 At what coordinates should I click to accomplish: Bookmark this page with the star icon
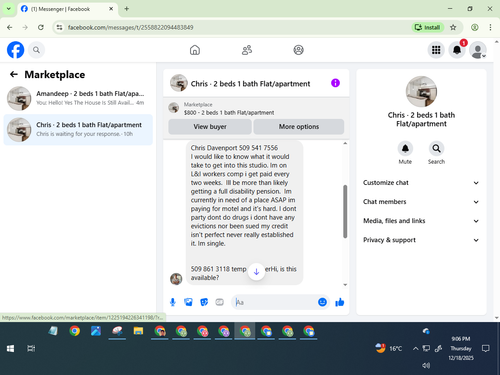[x=453, y=27]
